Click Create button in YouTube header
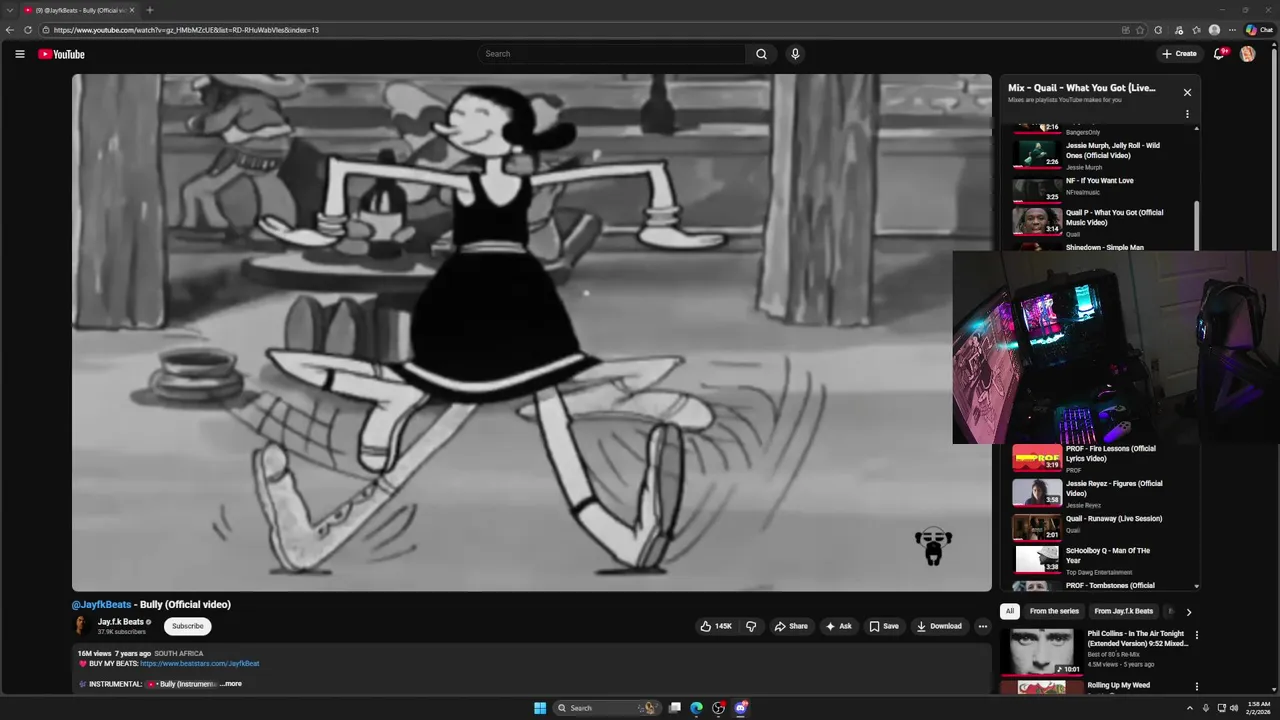Image resolution: width=1280 pixels, height=720 pixels. pyautogui.click(x=1179, y=54)
